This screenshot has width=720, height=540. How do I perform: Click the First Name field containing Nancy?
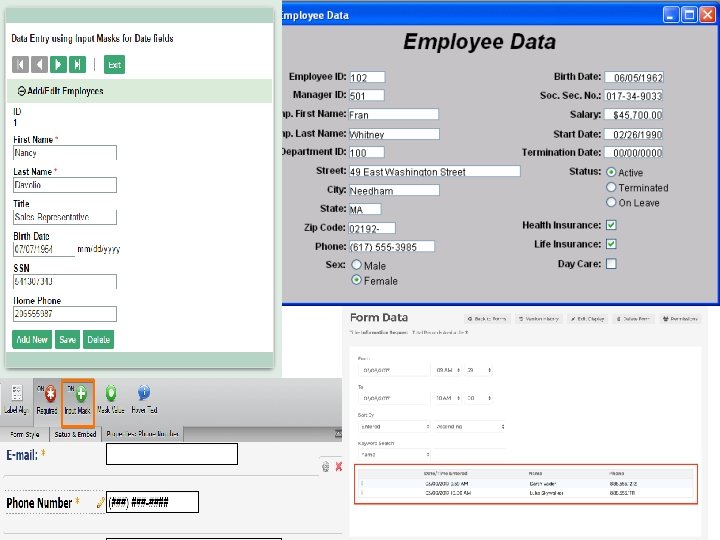coord(65,153)
